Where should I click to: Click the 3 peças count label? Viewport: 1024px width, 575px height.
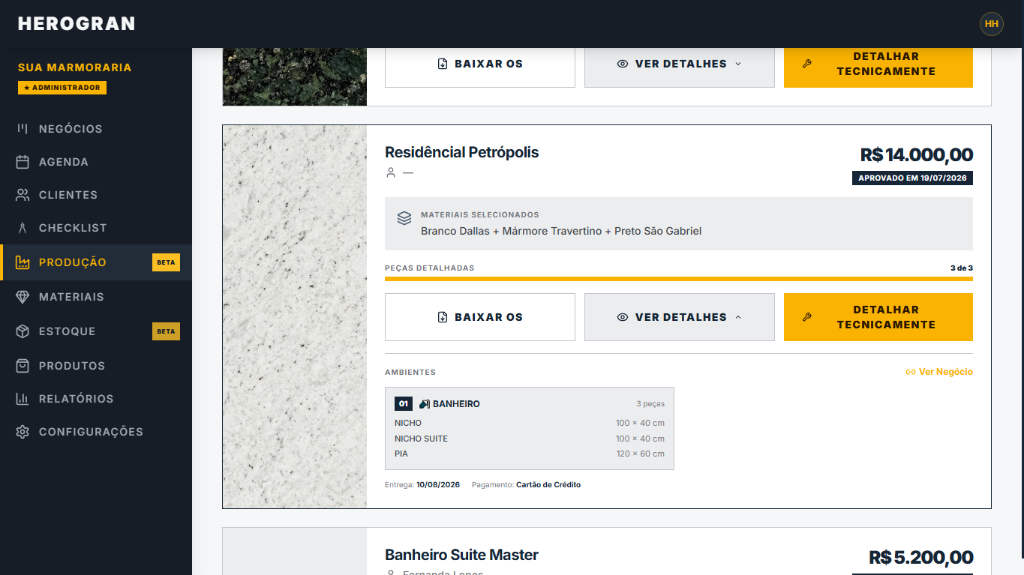coord(650,404)
